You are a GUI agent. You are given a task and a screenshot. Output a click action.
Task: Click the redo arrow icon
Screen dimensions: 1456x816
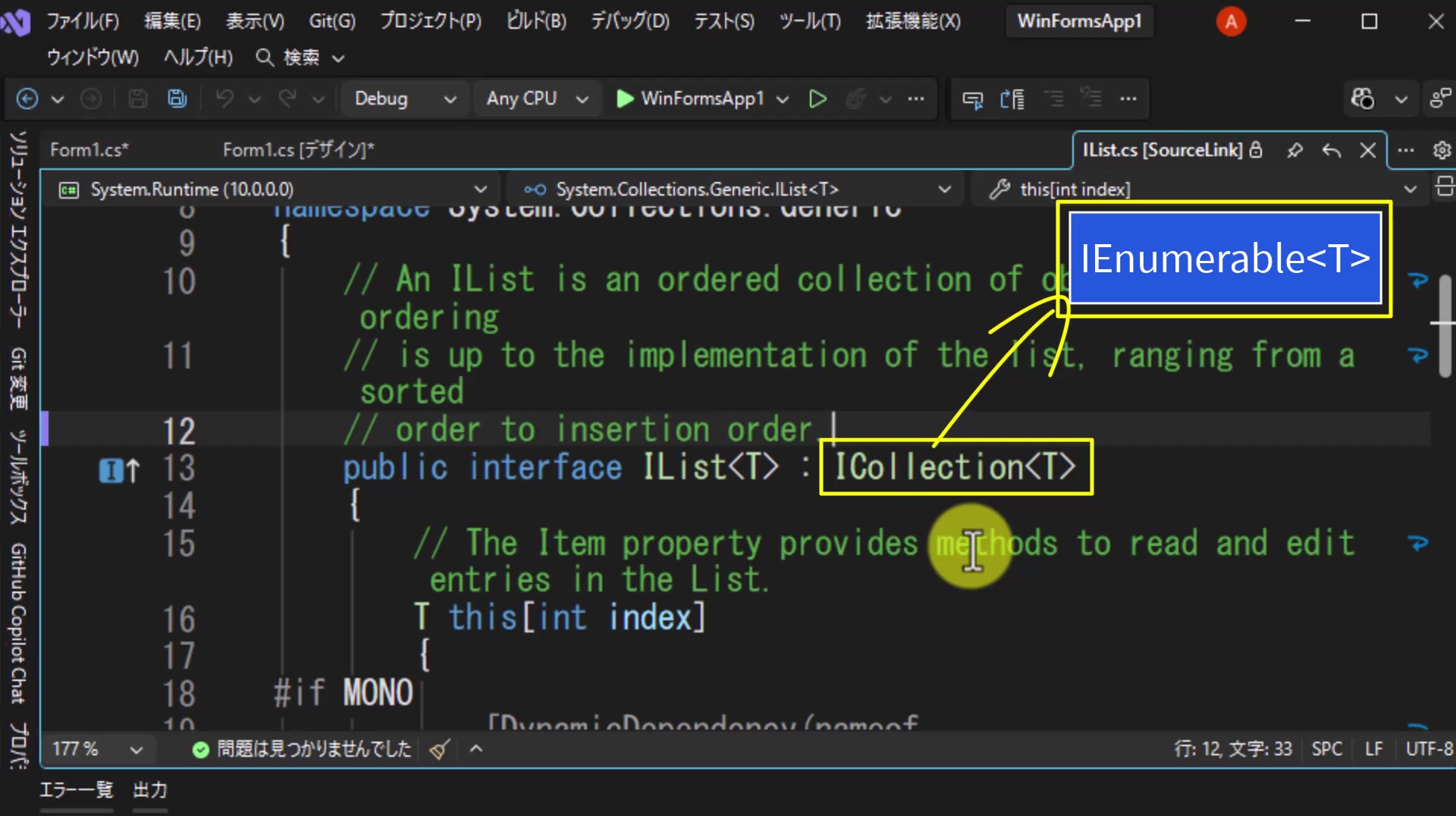point(287,99)
